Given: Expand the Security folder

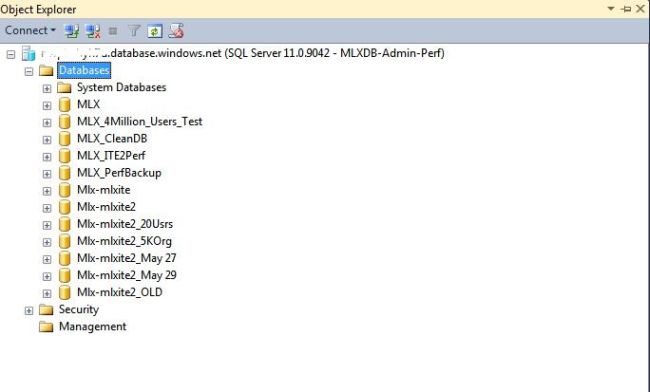Looking at the screenshot, I should tap(29, 311).
